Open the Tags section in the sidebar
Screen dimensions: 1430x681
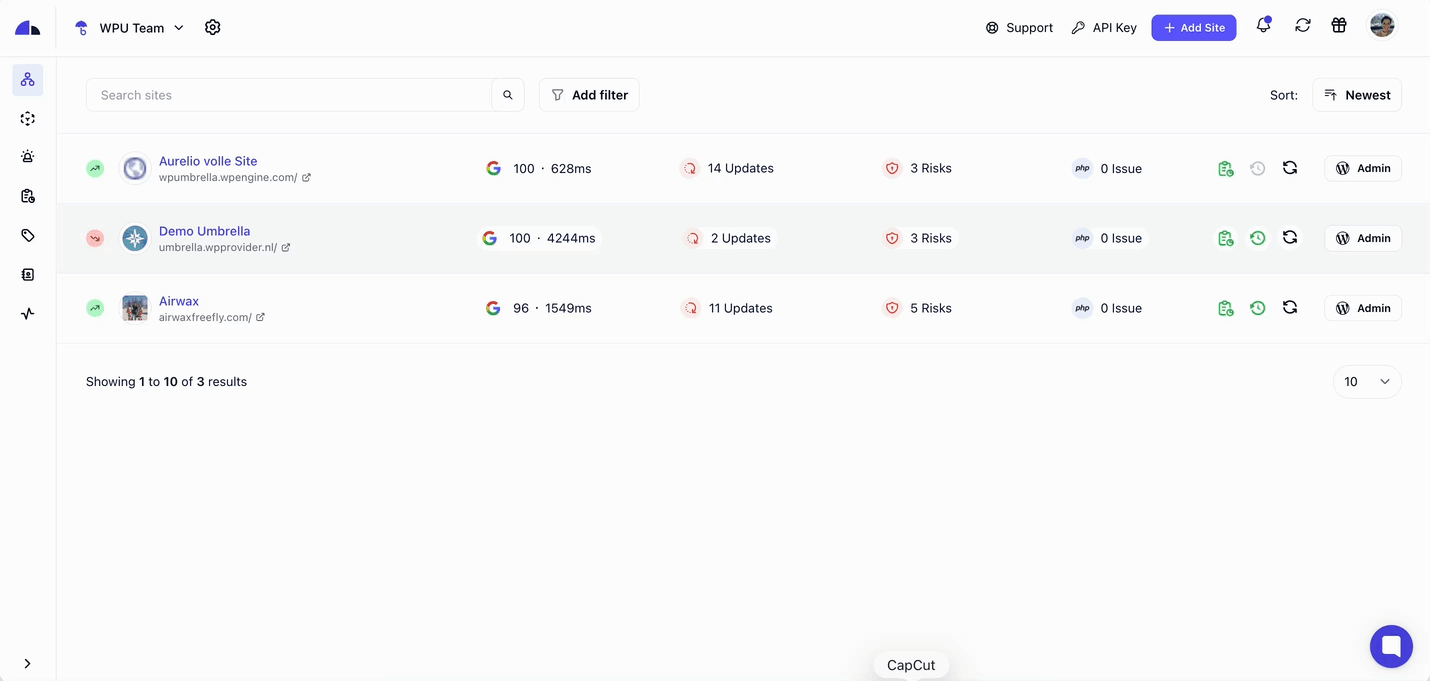(x=27, y=235)
